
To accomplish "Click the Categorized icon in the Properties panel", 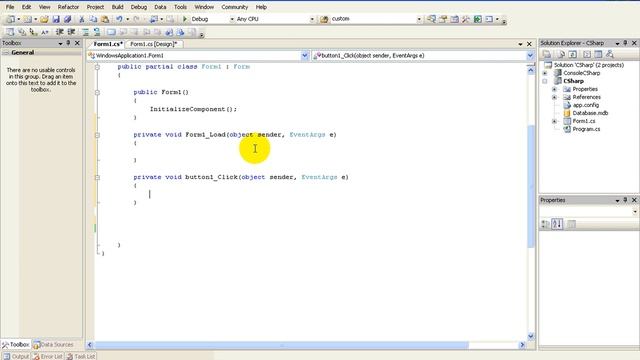I will point(545,224).
